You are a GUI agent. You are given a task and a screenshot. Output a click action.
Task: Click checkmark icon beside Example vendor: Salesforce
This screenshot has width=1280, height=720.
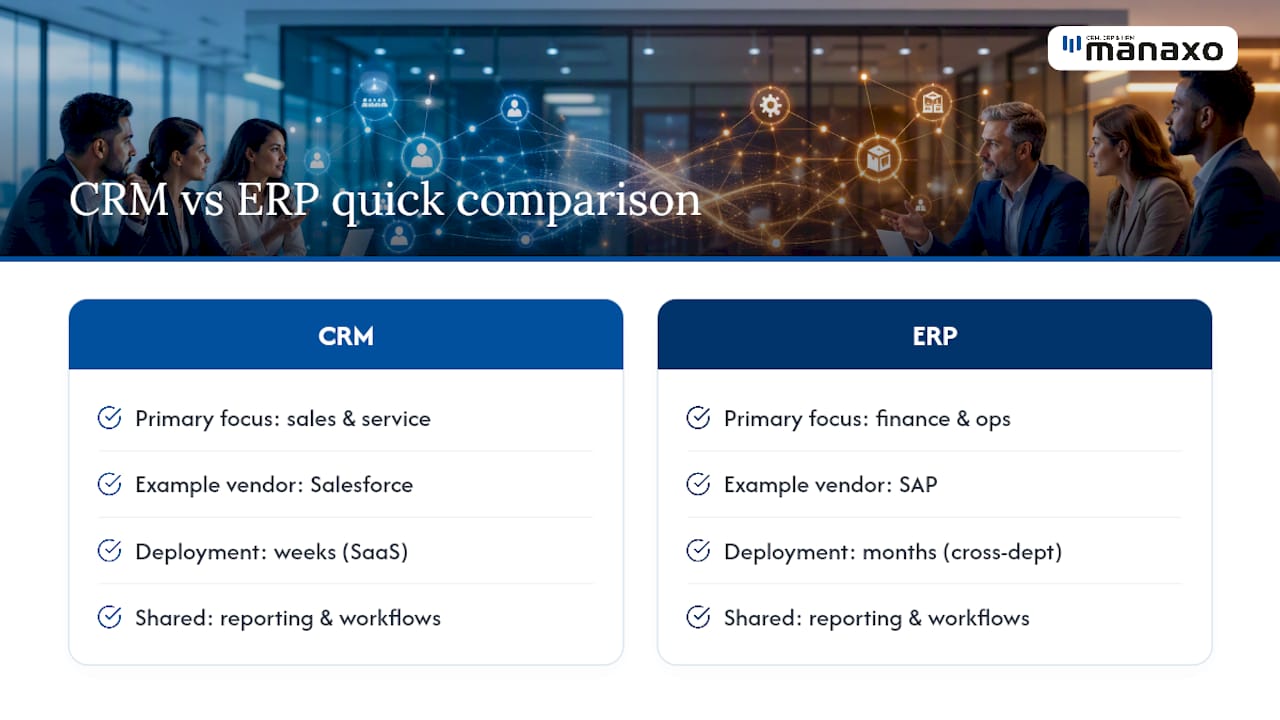pos(109,484)
